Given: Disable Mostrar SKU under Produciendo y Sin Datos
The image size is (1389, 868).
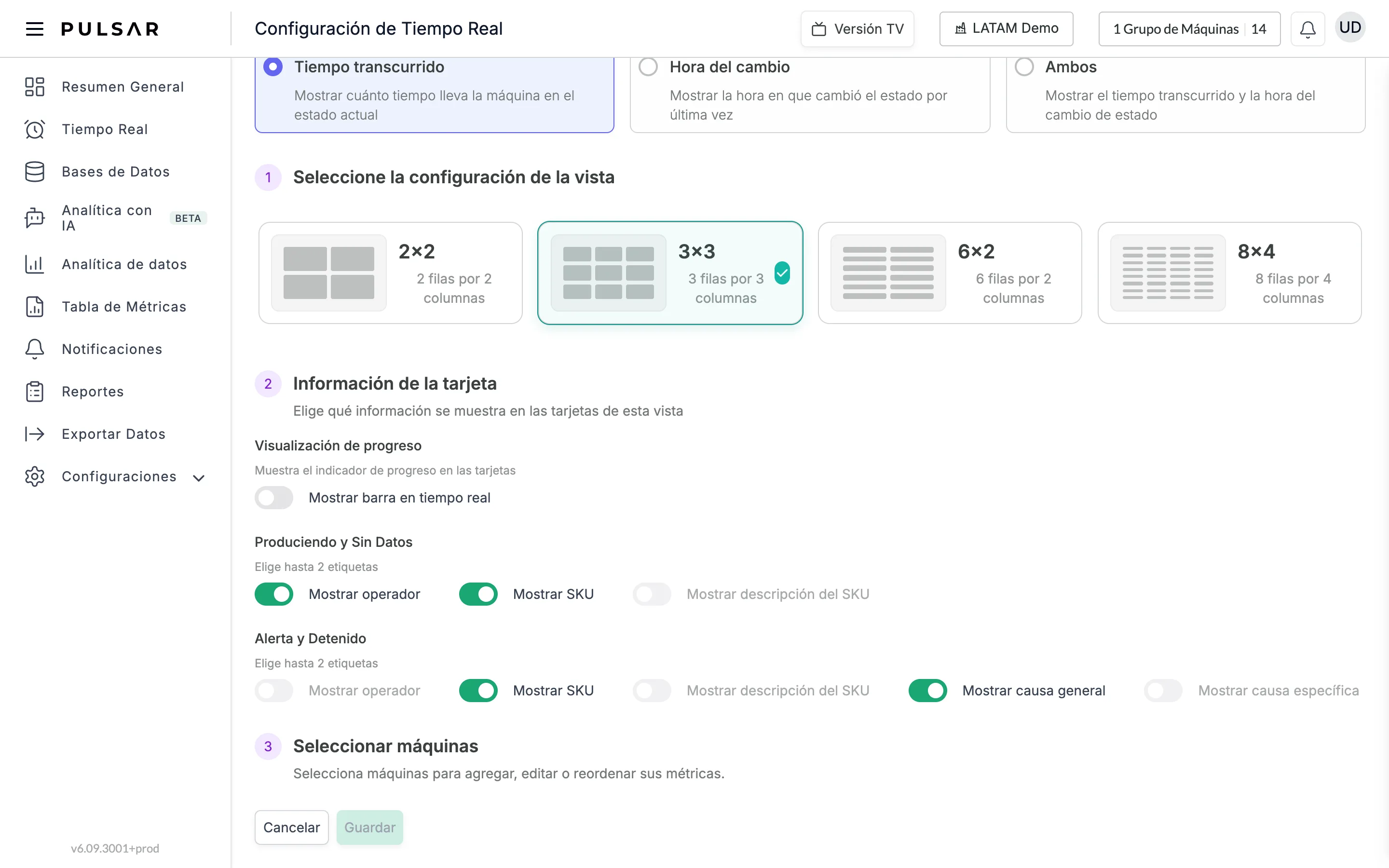Looking at the screenshot, I should coord(478,594).
